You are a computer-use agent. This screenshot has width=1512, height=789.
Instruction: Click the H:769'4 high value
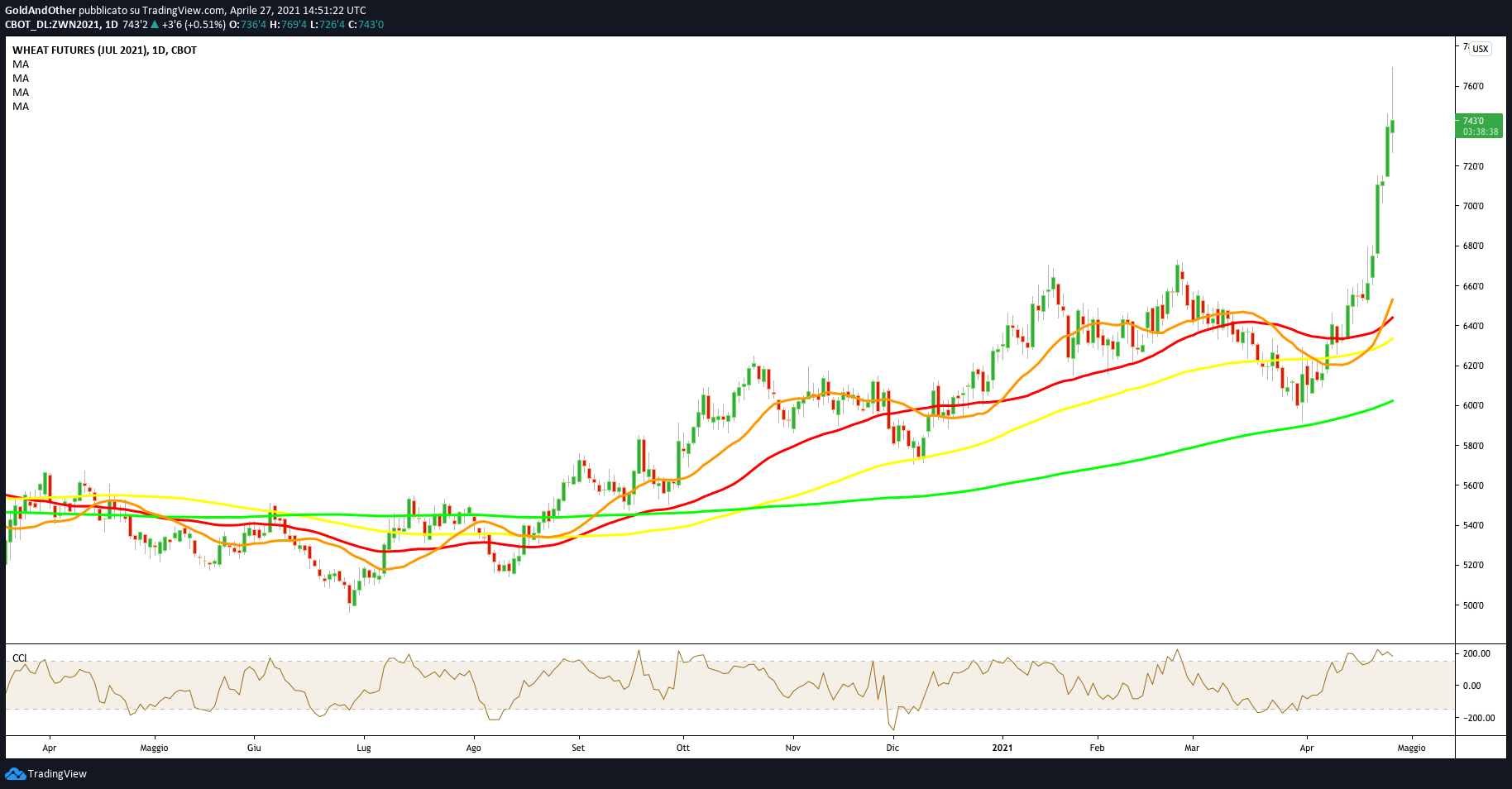[x=288, y=25]
